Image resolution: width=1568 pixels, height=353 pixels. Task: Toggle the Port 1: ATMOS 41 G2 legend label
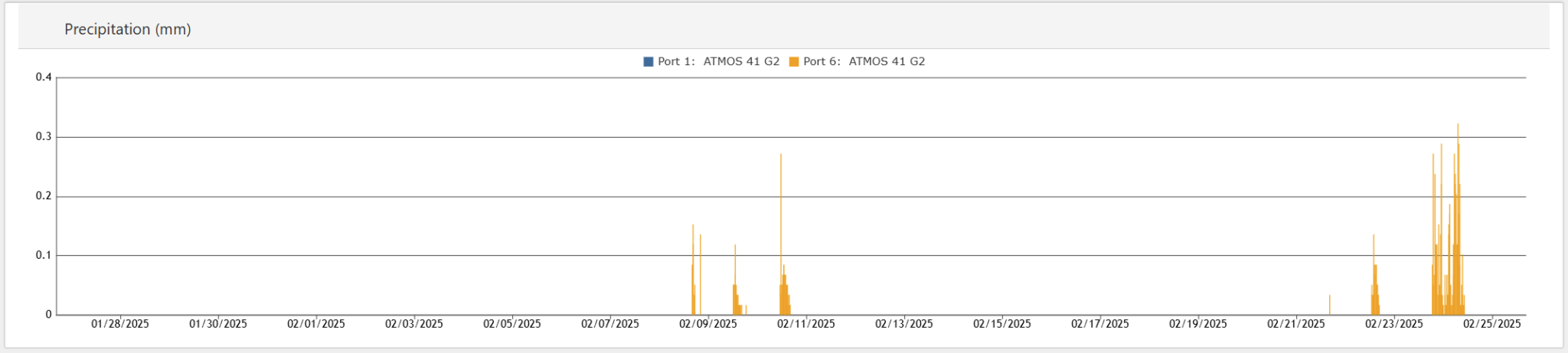pyautogui.click(x=718, y=62)
